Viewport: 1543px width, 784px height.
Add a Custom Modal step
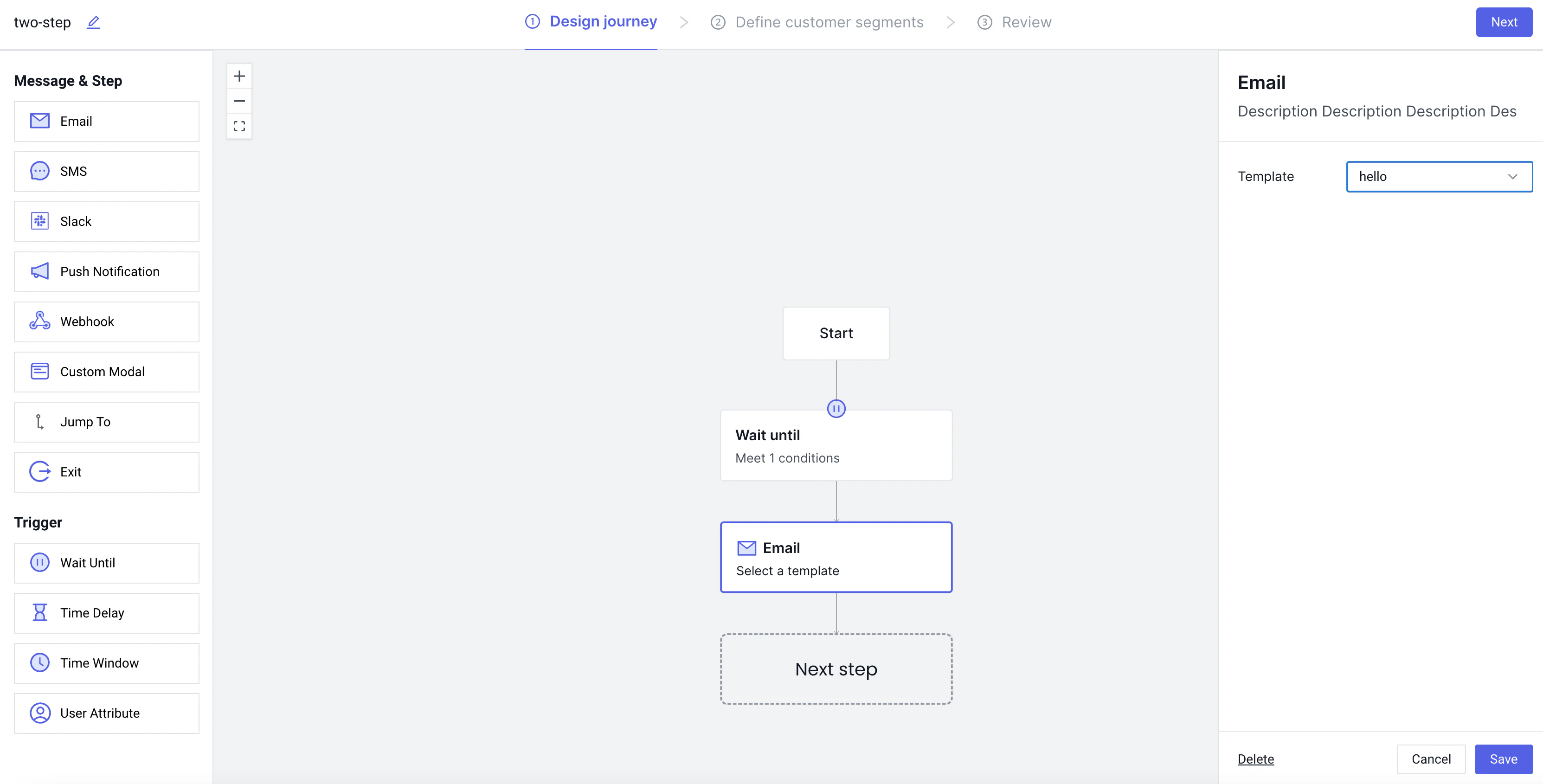pos(105,371)
